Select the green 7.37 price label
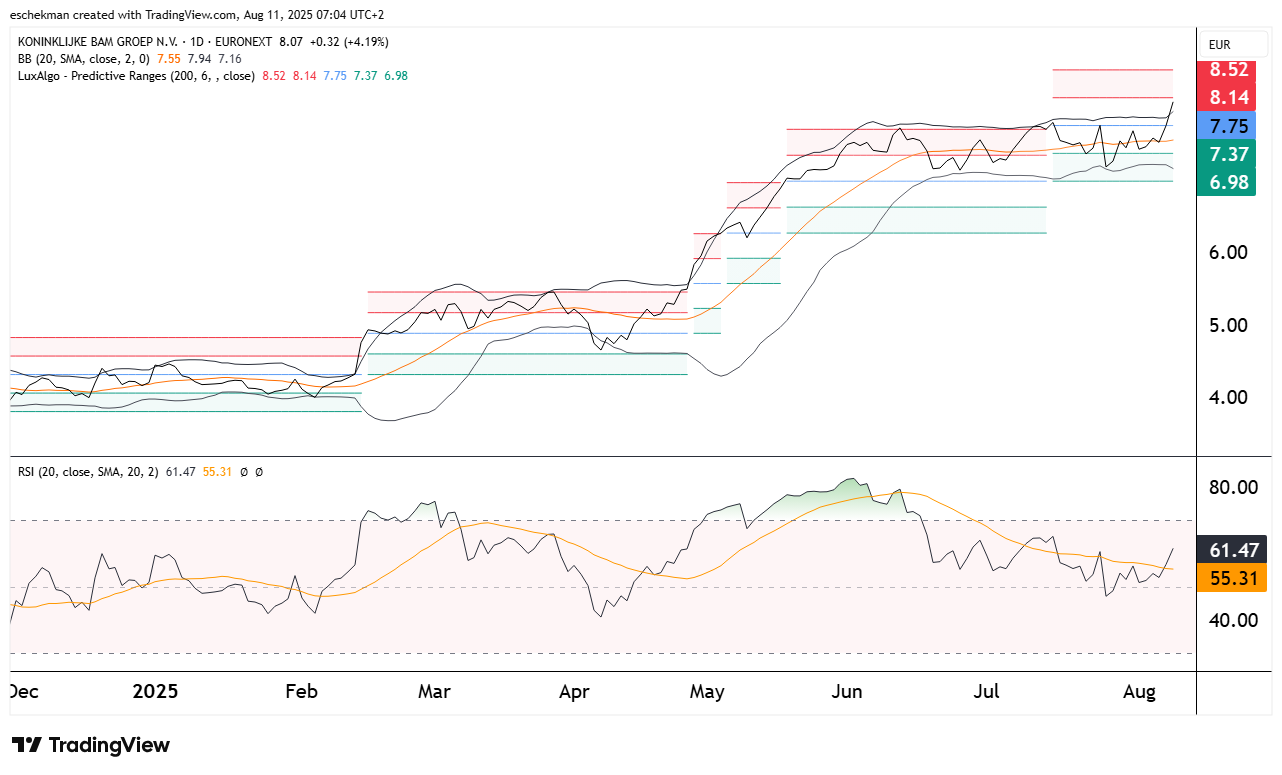 [x=1228, y=154]
